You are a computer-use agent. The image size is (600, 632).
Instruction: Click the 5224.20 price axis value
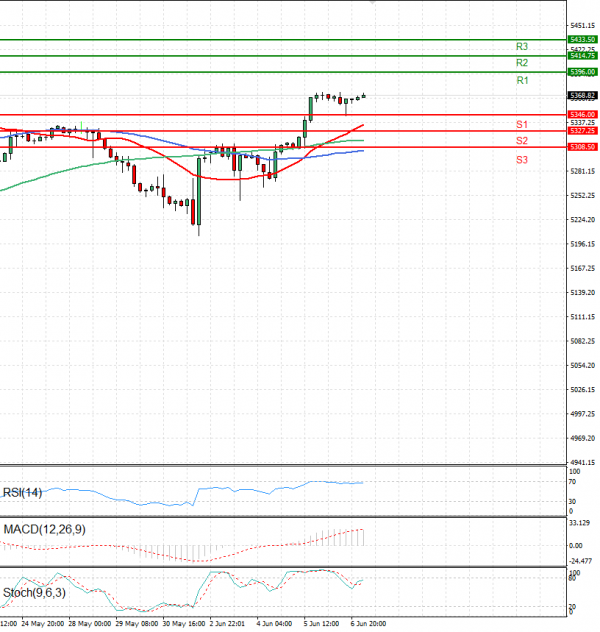(x=583, y=220)
